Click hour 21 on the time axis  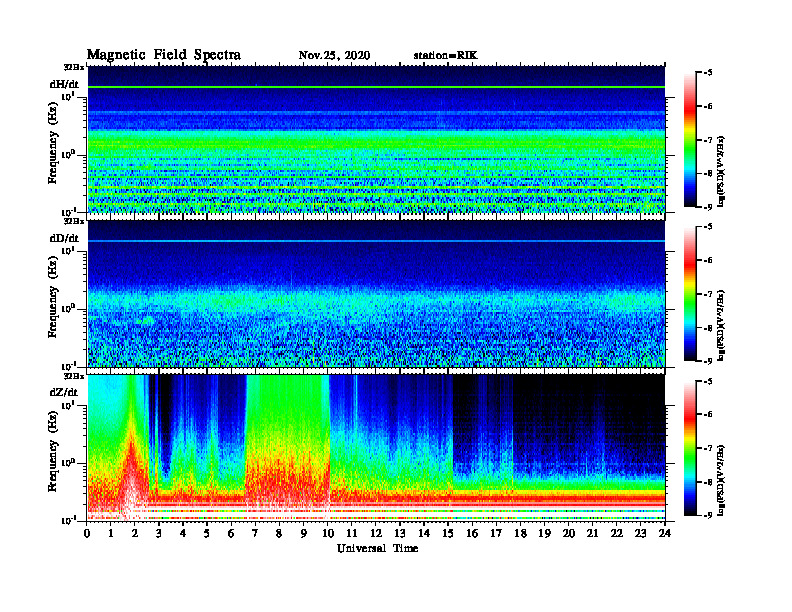pyautogui.click(x=592, y=533)
